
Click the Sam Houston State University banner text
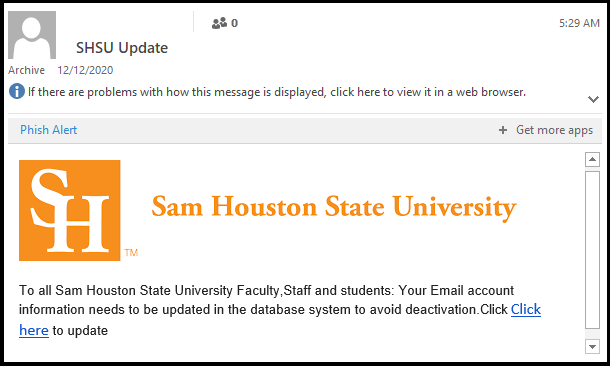(x=334, y=207)
